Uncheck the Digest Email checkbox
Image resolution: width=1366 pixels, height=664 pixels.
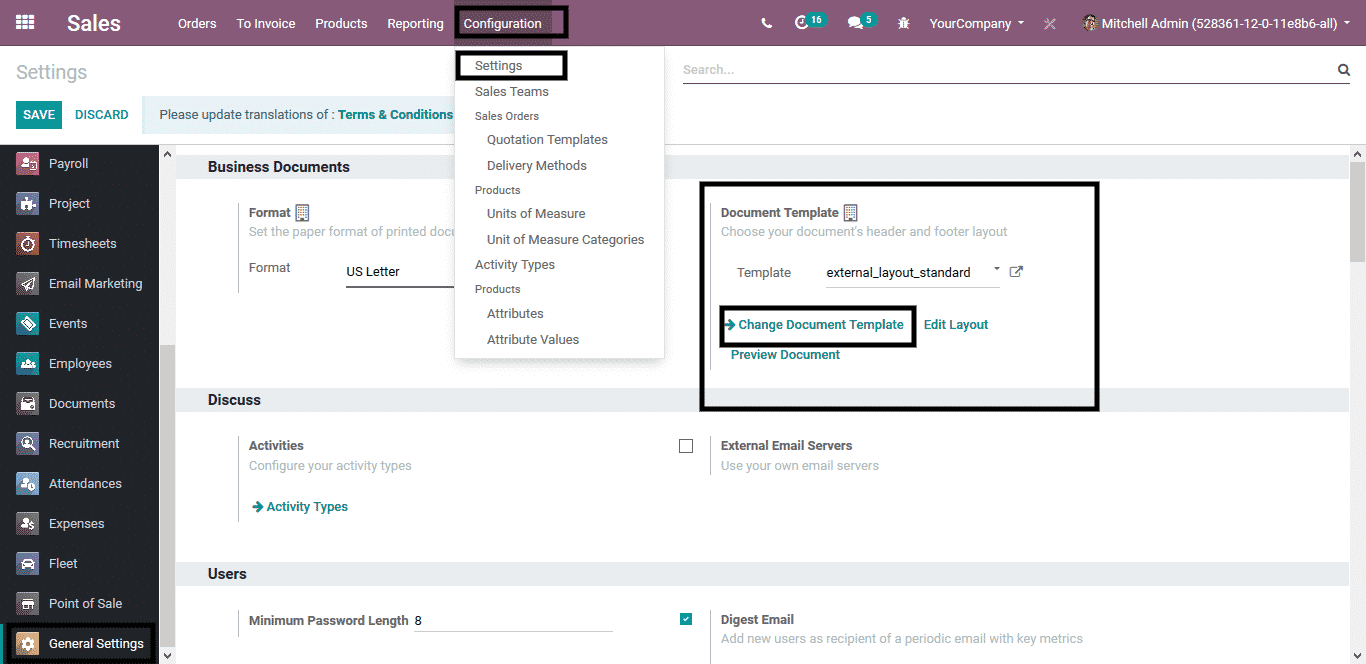click(x=686, y=620)
